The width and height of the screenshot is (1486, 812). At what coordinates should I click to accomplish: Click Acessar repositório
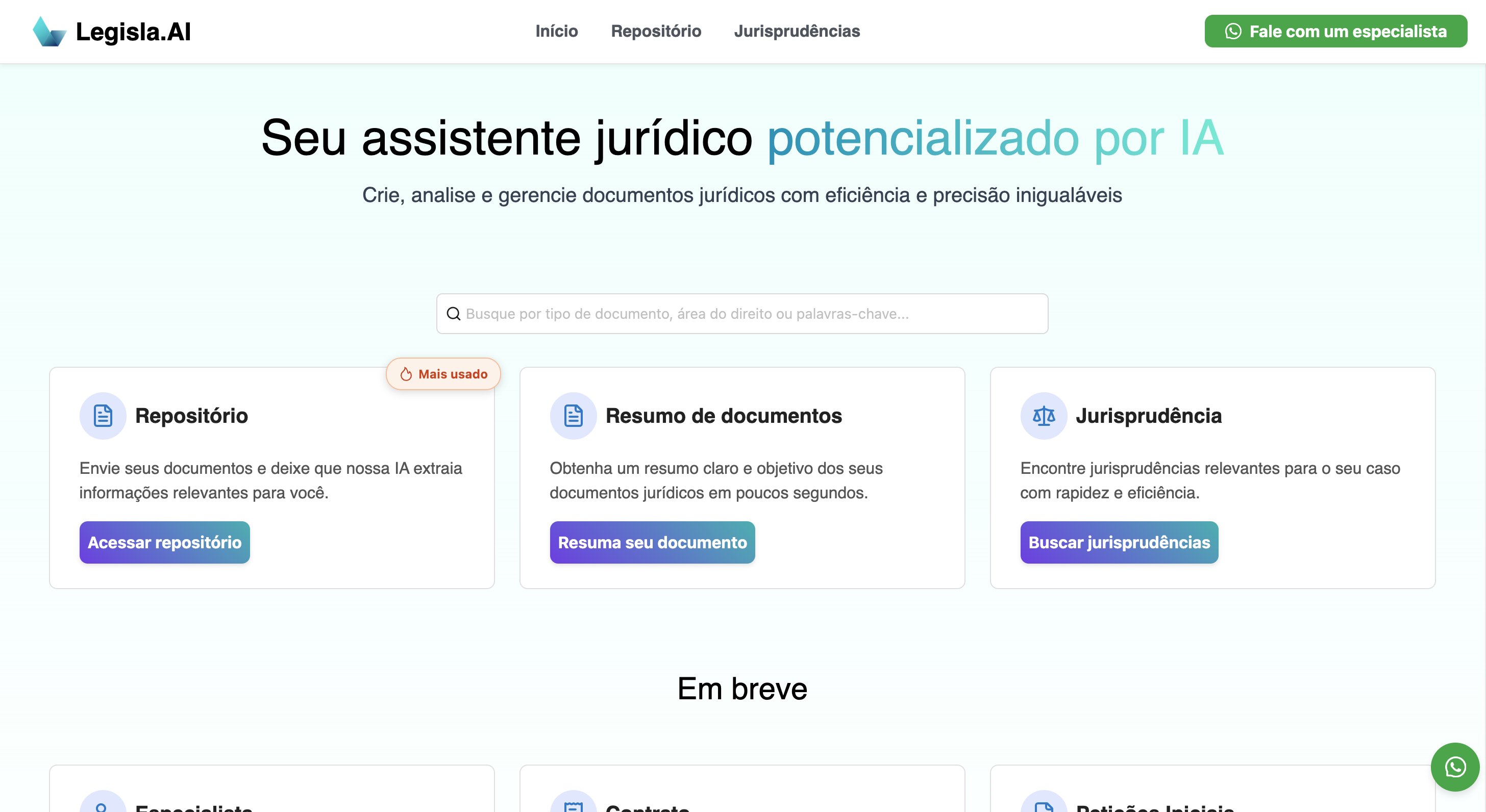click(x=164, y=542)
